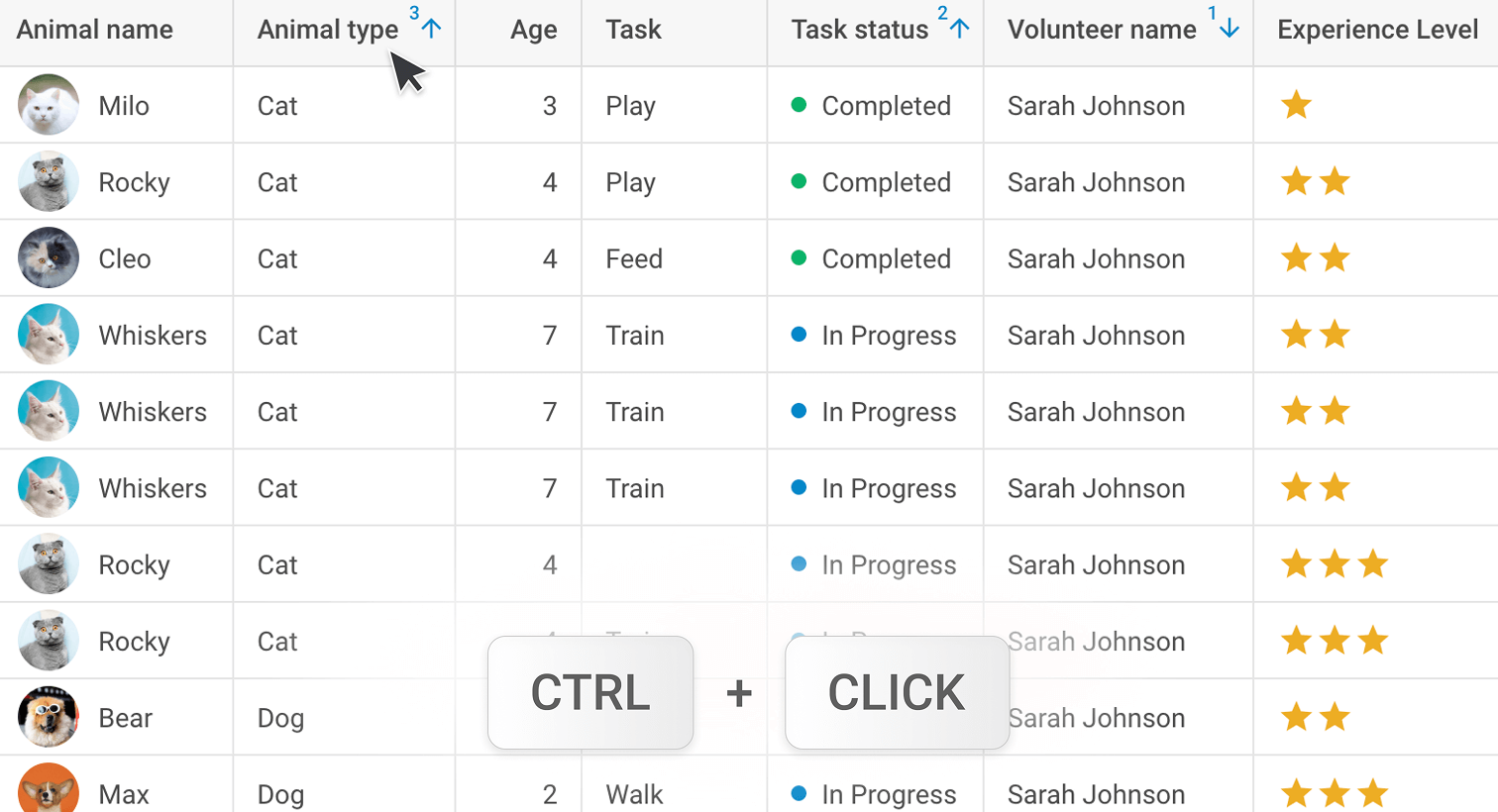
Task: Click Max's corgi avatar image
Action: pyautogui.click(x=49, y=788)
